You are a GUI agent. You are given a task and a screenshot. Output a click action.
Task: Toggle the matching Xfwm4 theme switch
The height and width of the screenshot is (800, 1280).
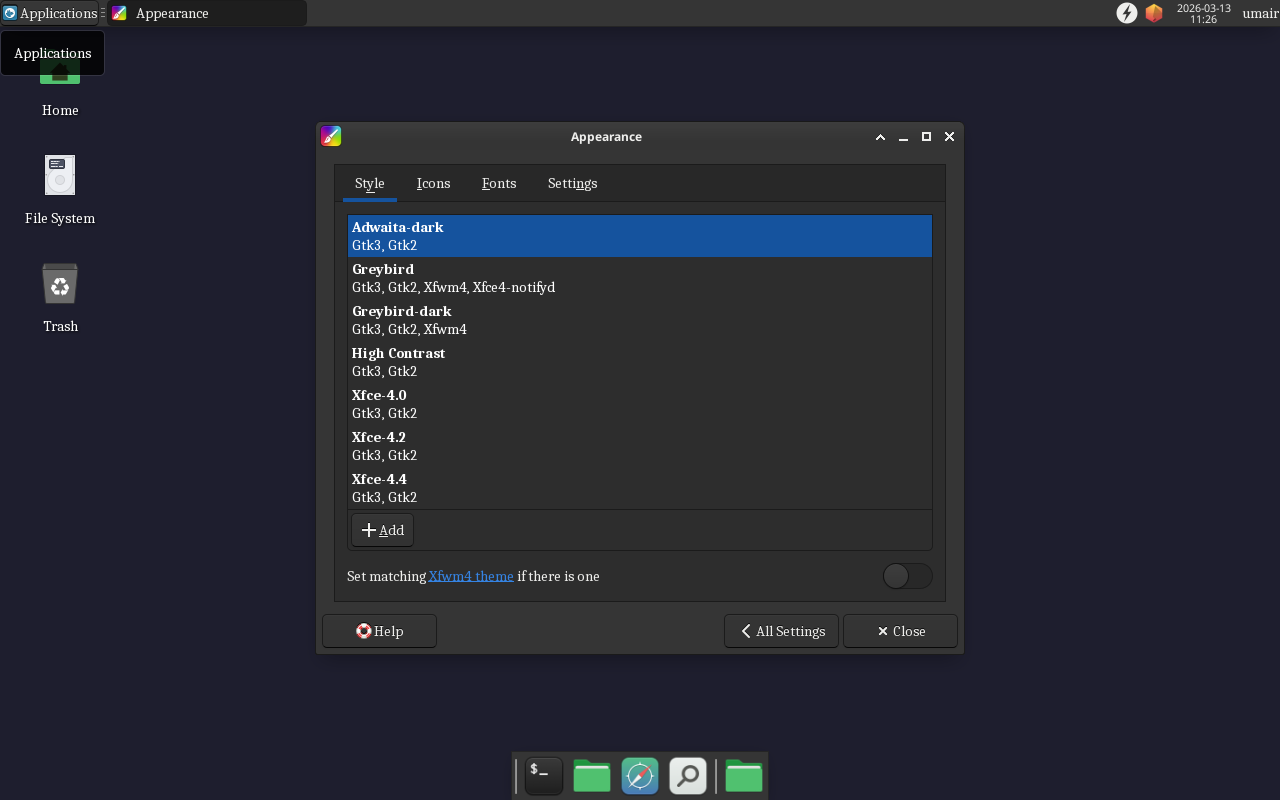(908, 576)
